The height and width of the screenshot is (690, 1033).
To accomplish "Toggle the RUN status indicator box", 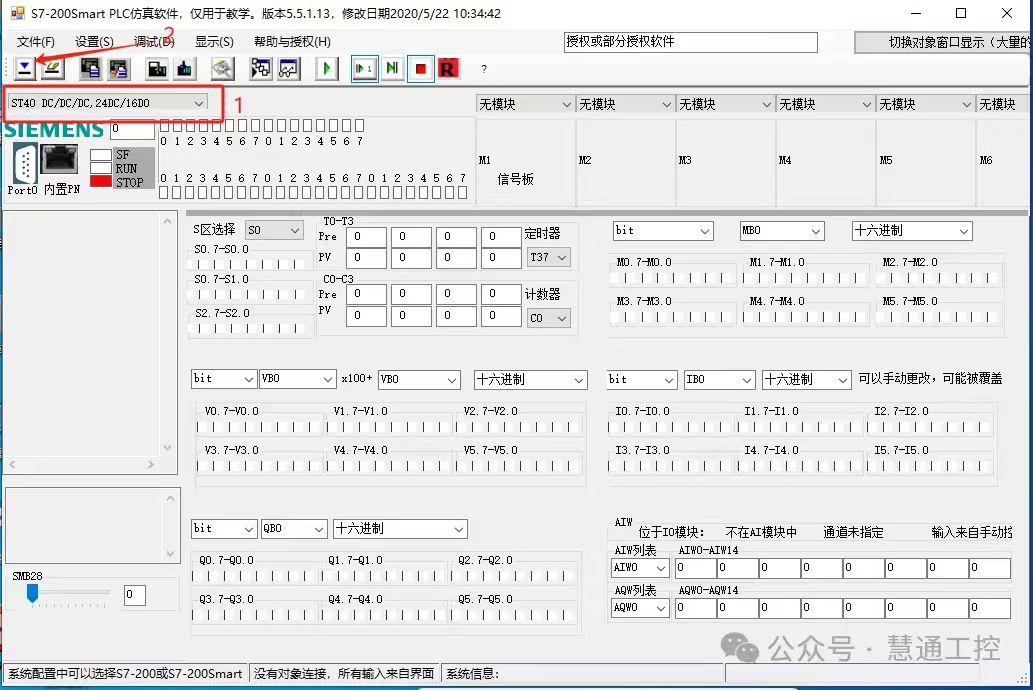I will 101,169.
